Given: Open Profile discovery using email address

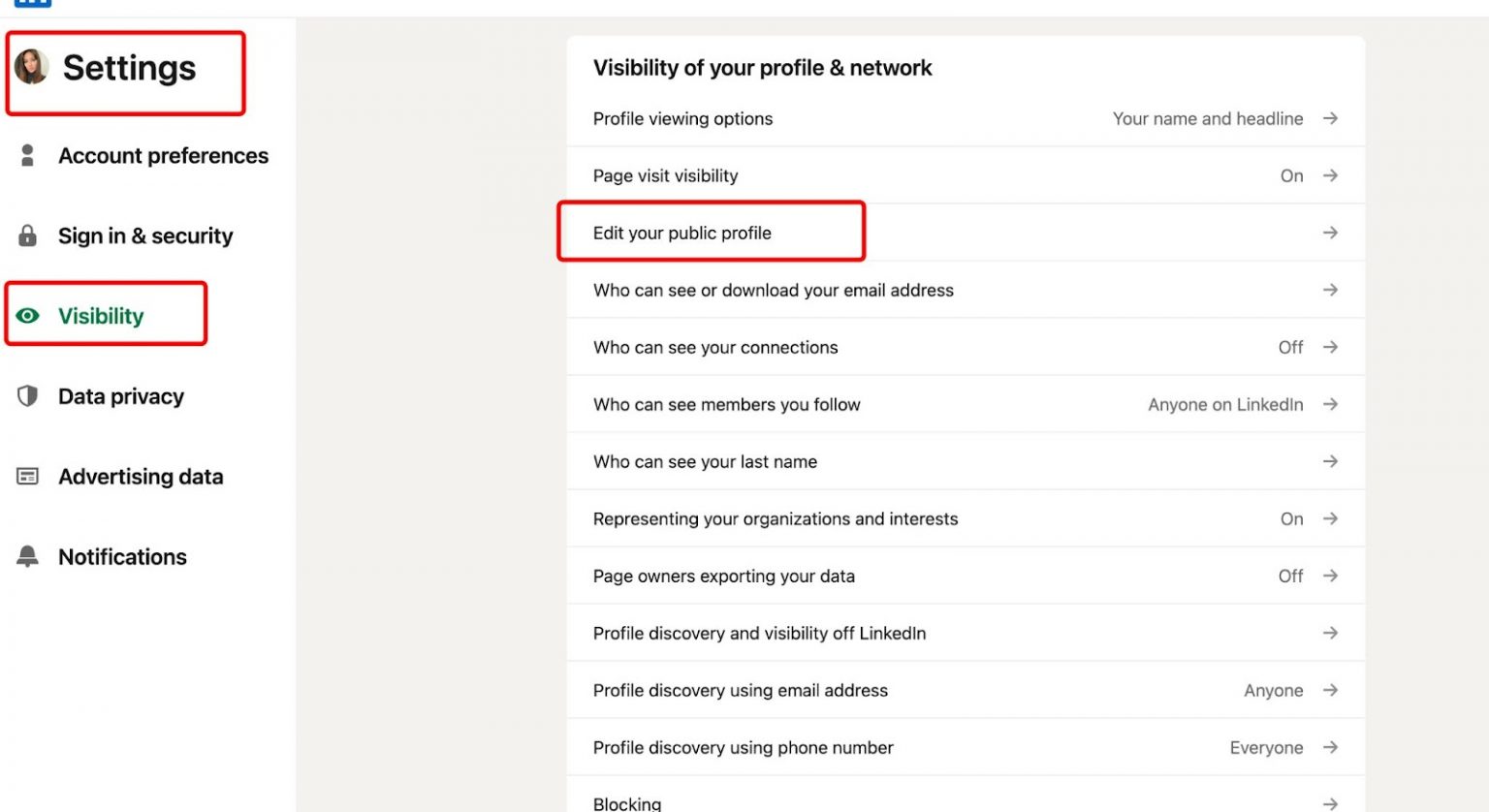Looking at the screenshot, I should pos(740,690).
